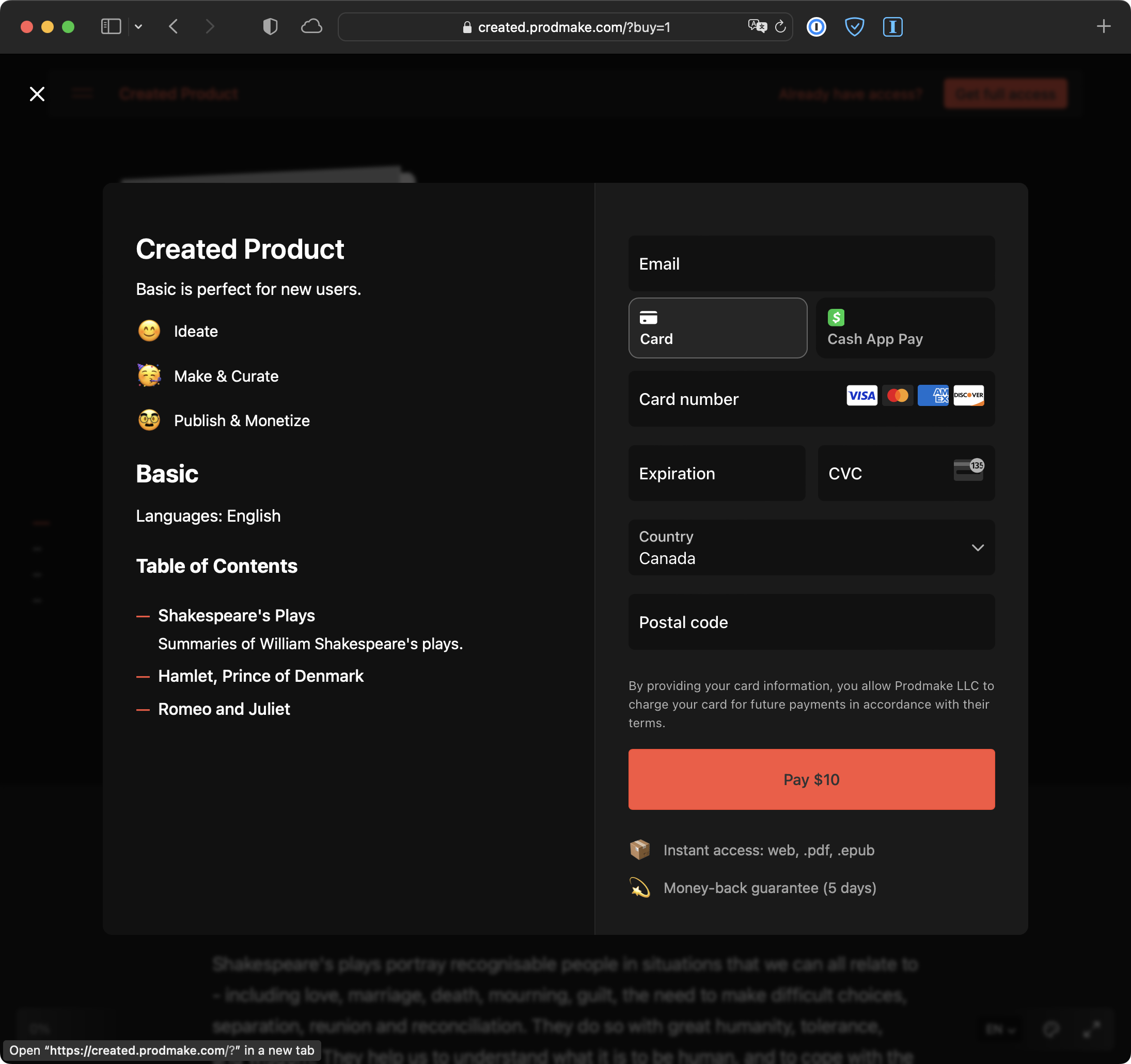The width and height of the screenshot is (1131, 1064).
Task: Click the Email input field
Action: 811,264
